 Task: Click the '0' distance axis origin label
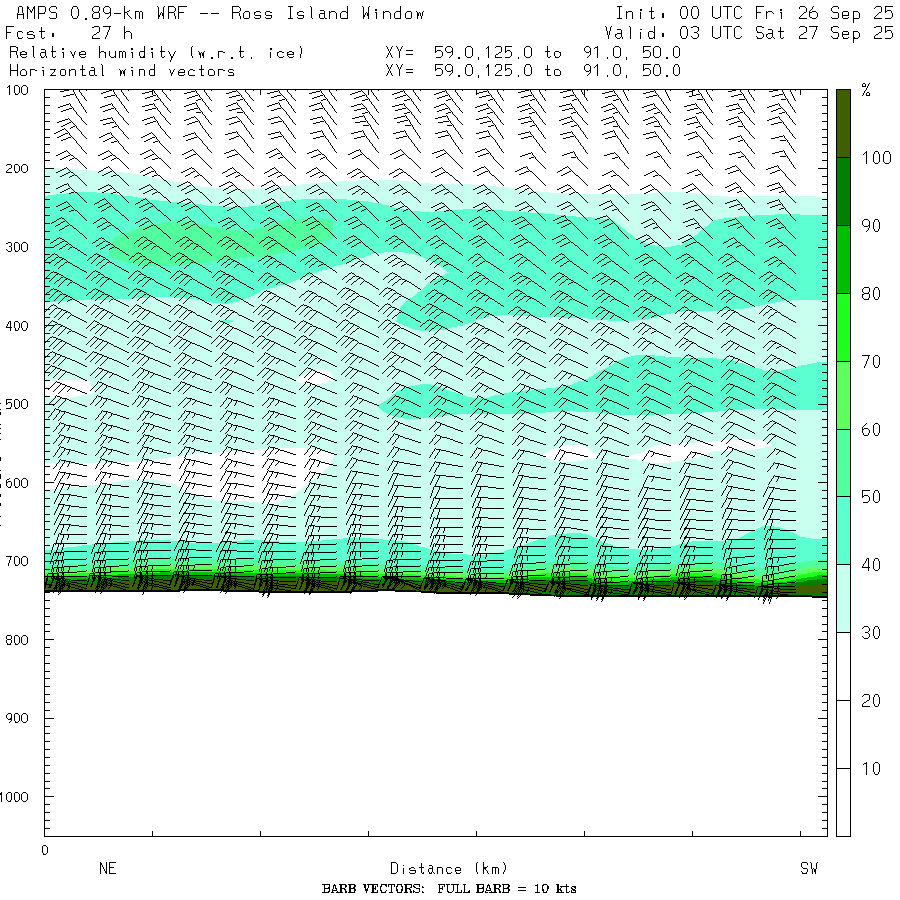[45, 851]
